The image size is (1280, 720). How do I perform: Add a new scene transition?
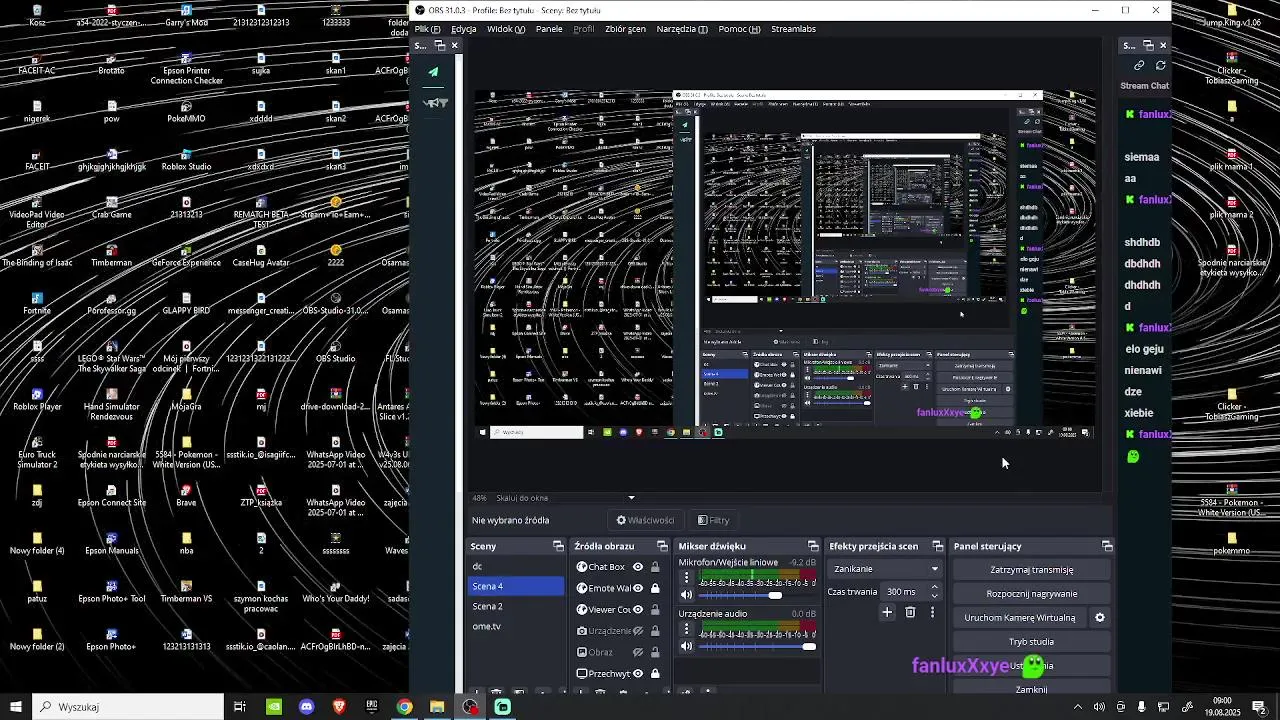click(x=887, y=612)
